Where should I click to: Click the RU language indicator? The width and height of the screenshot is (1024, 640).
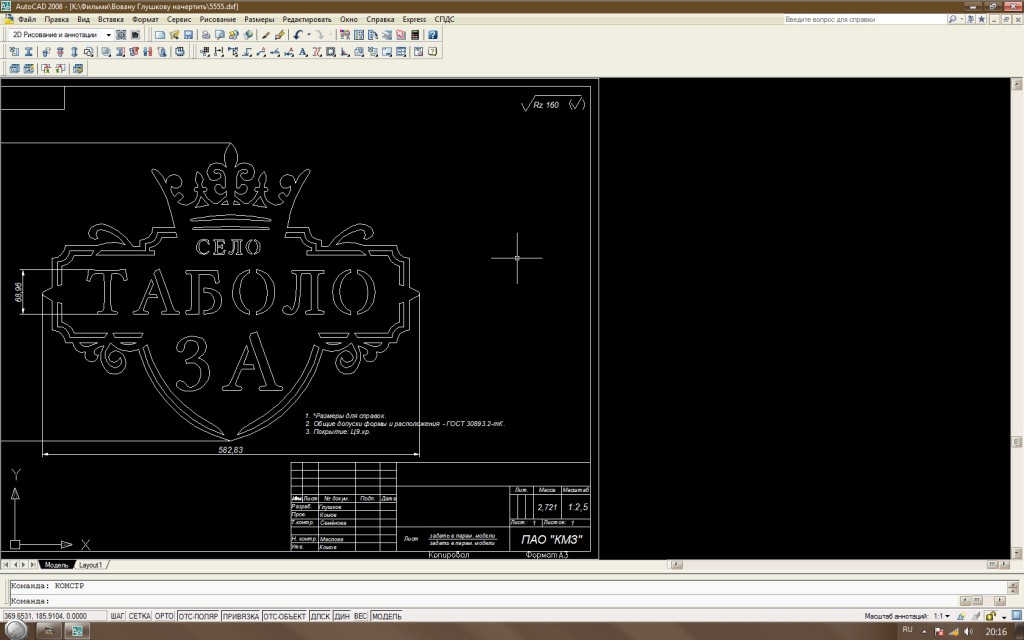pyautogui.click(x=907, y=630)
